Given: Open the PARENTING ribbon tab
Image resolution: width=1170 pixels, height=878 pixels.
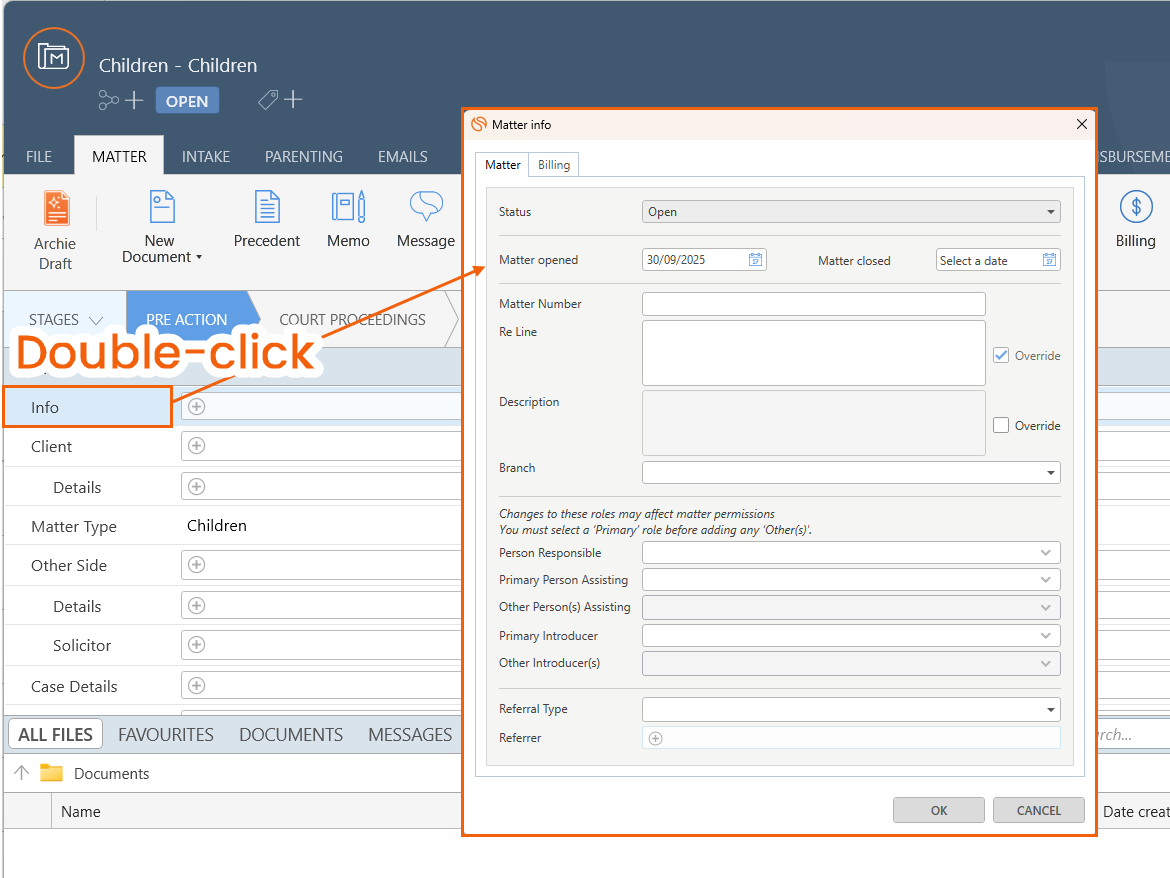Looking at the screenshot, I should coord(303,157).
